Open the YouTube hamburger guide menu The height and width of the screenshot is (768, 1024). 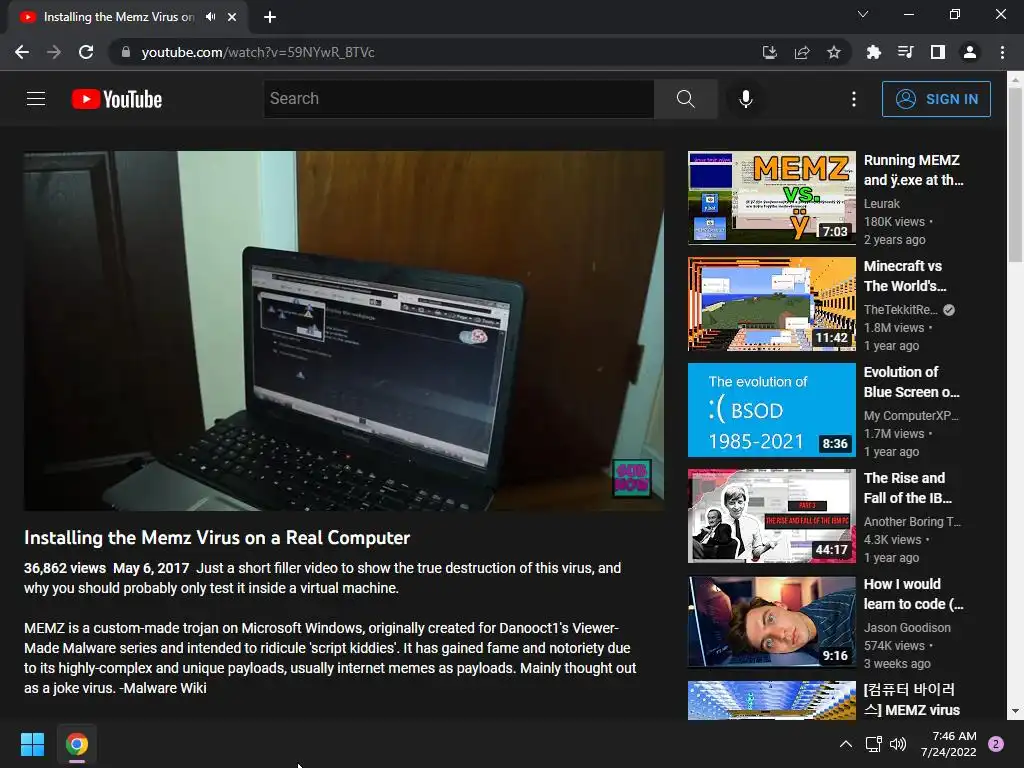[36, 99]
